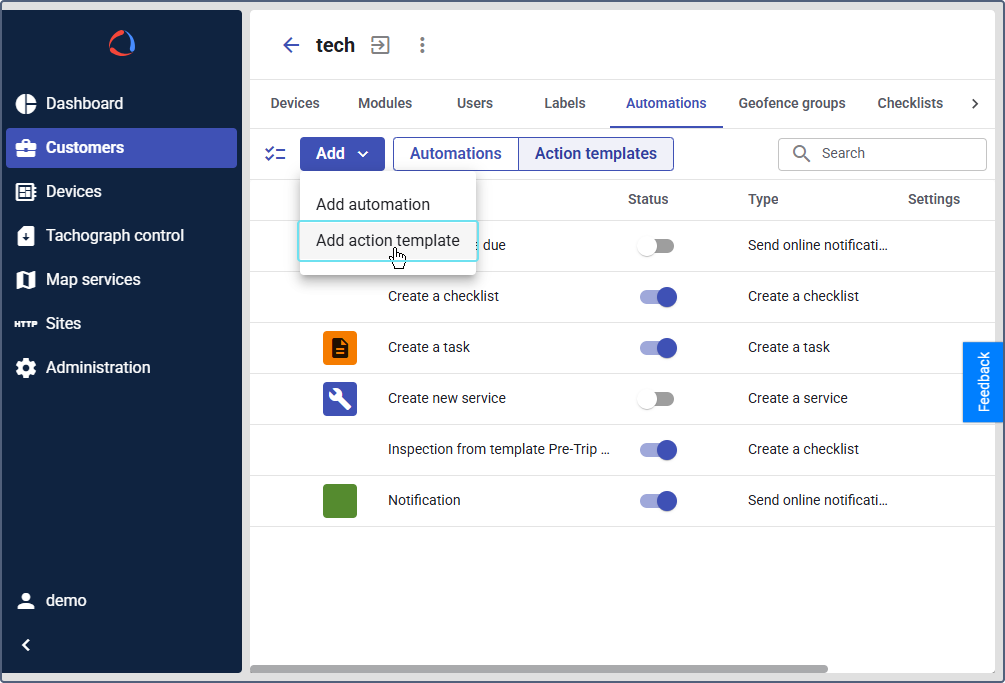
Task: Open the Feedback side button
Action: 983,382
